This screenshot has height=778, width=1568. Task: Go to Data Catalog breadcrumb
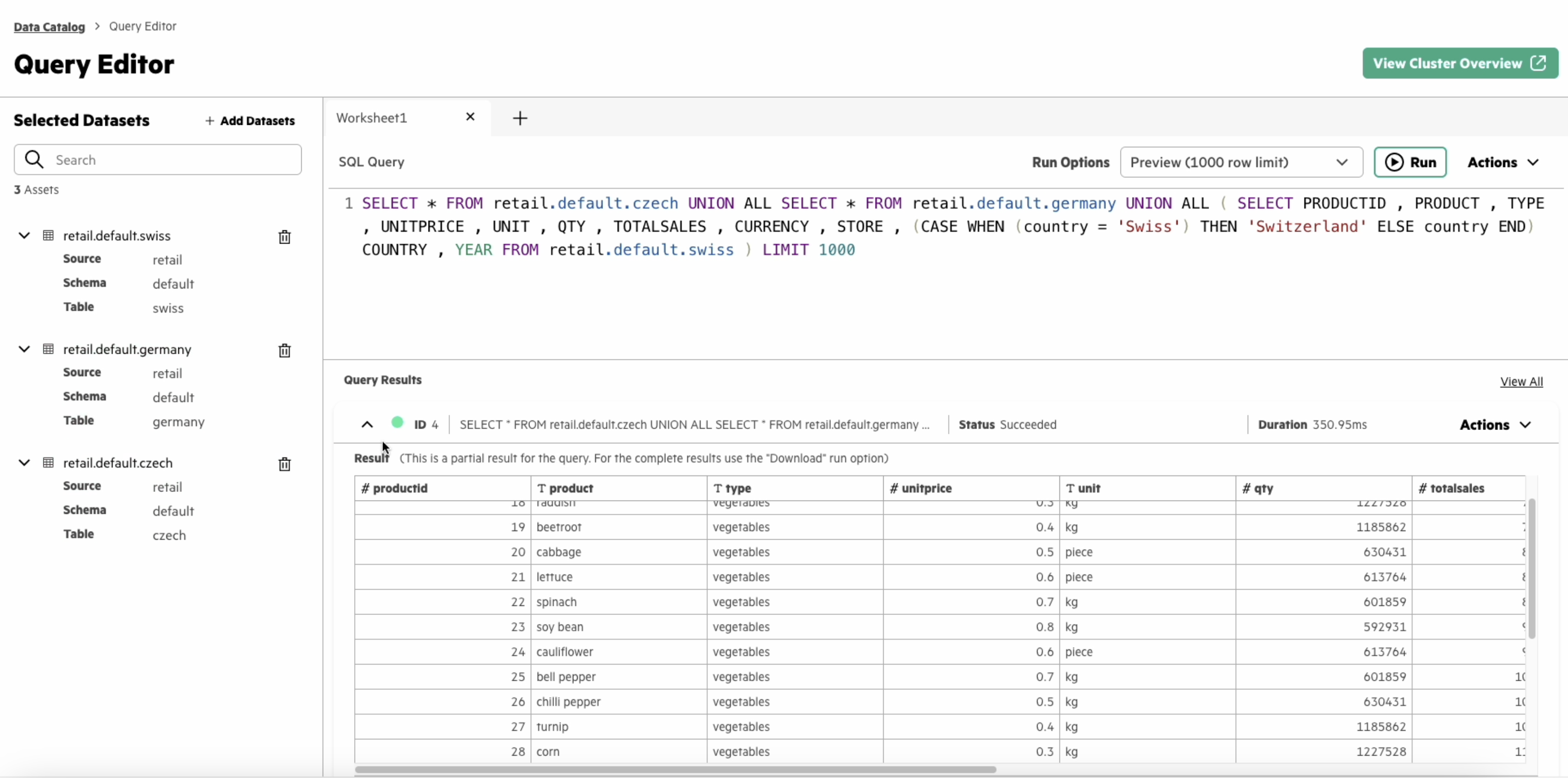coord(49,27)
